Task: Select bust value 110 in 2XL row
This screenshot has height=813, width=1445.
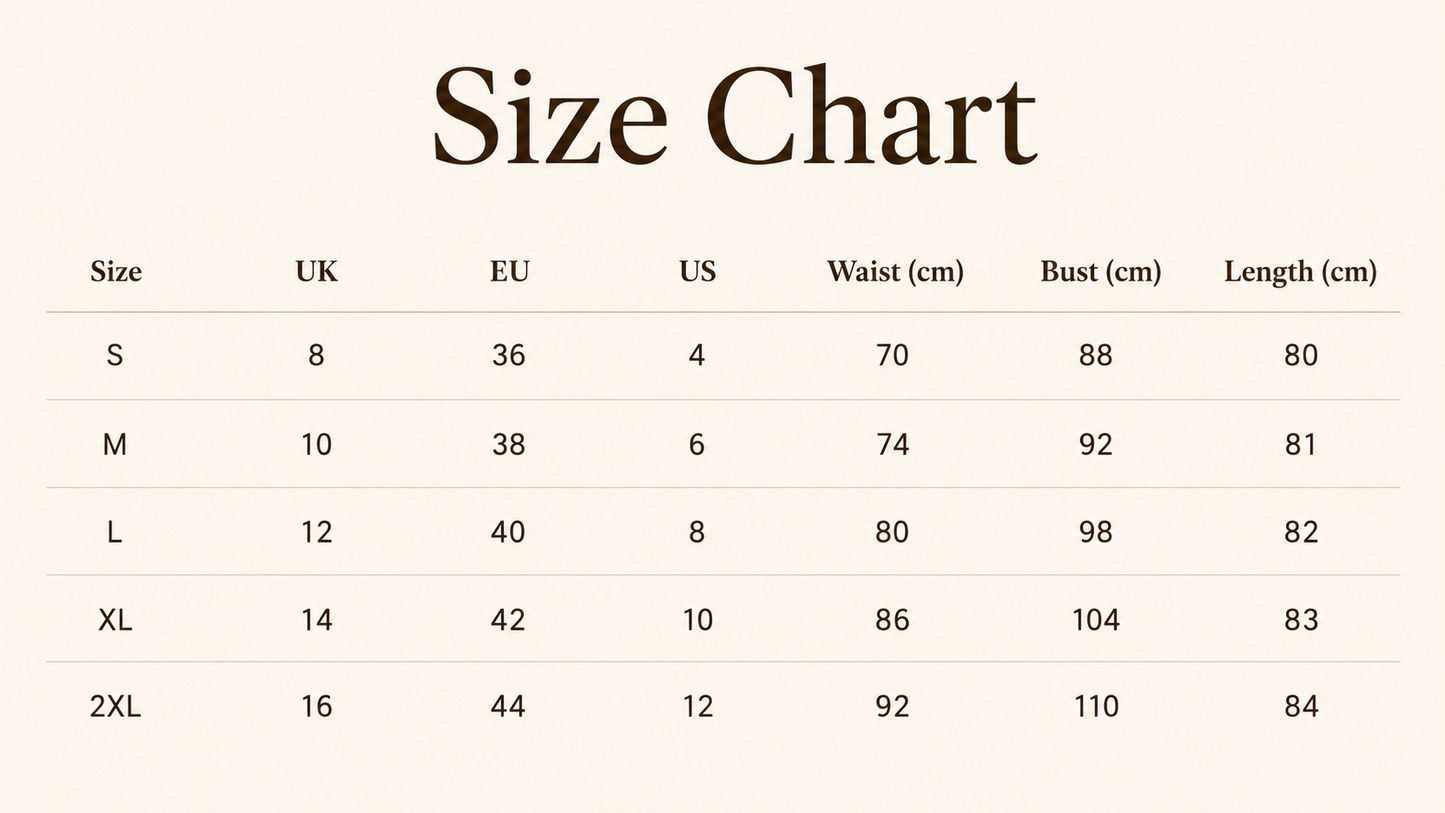Action: [x=1096, y=707]
